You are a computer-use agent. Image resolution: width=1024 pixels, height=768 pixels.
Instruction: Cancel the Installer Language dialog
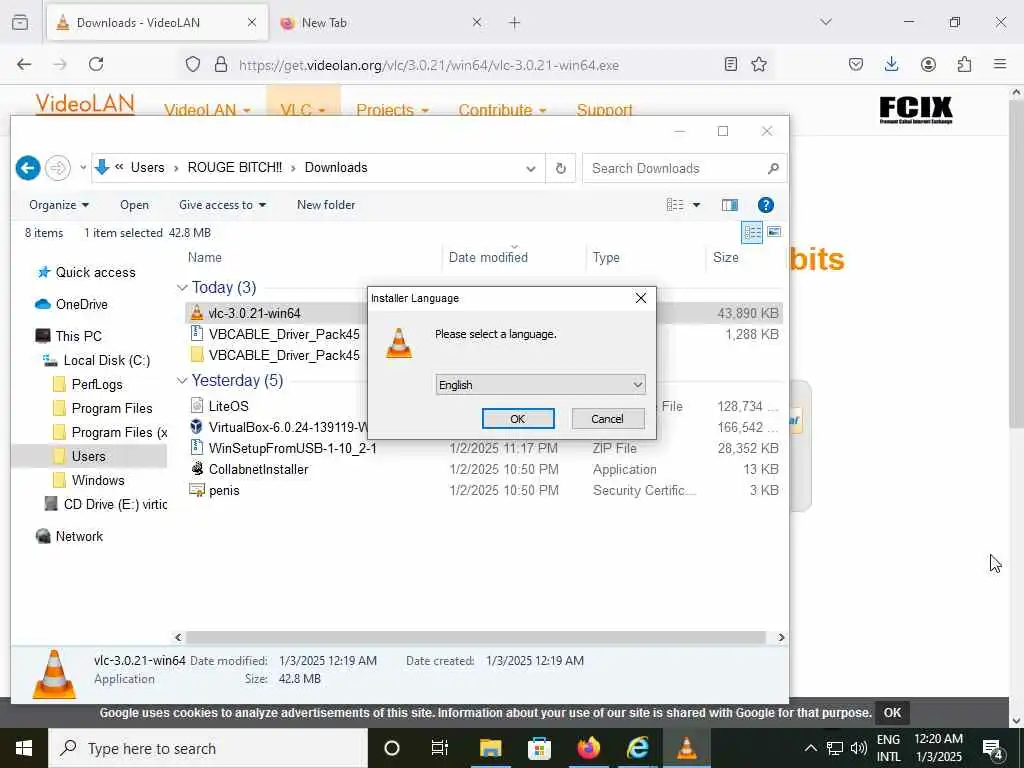tap(607, 419)
